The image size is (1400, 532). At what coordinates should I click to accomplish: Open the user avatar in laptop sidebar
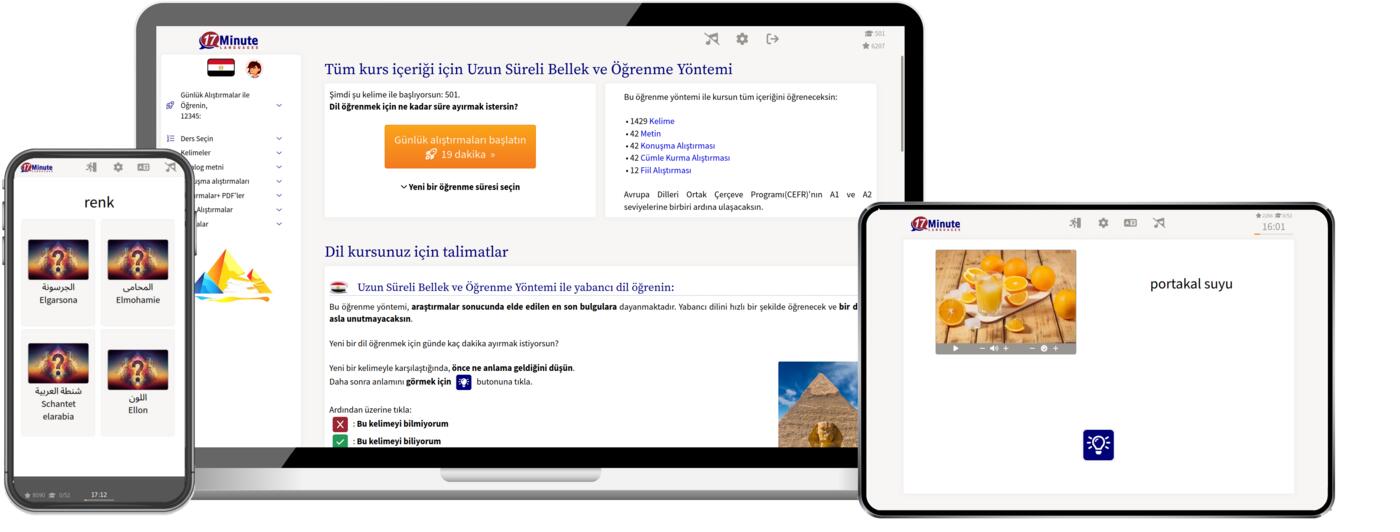point(254,69)
